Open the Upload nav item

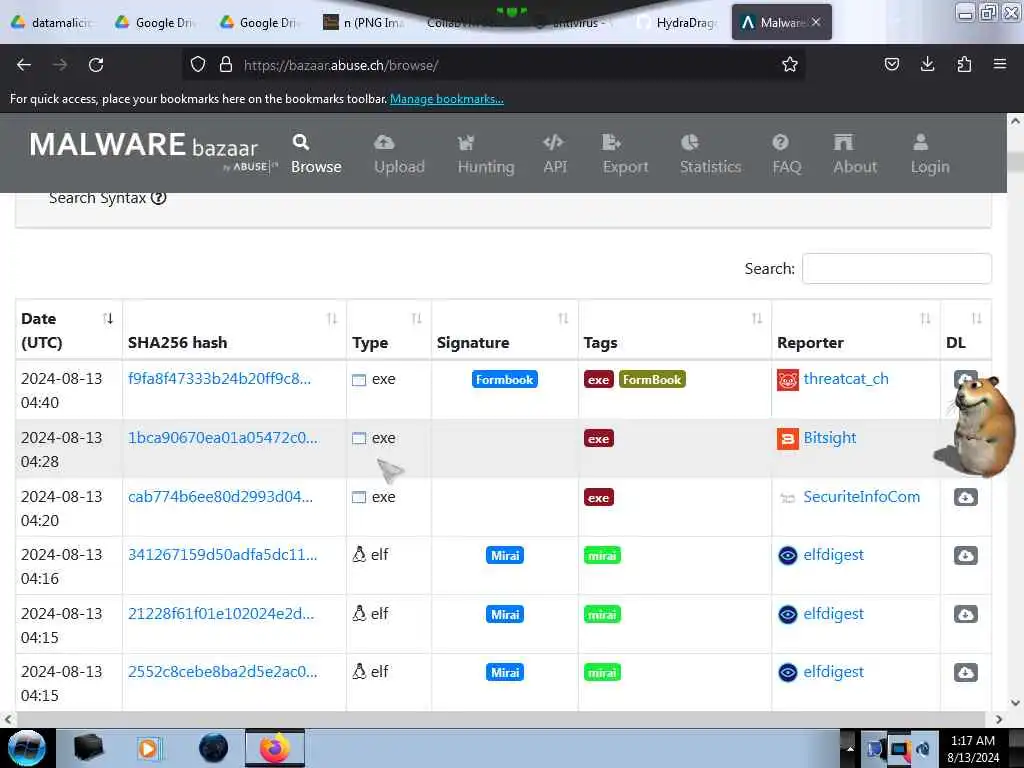pyautogui.click(x=399, y=154)
